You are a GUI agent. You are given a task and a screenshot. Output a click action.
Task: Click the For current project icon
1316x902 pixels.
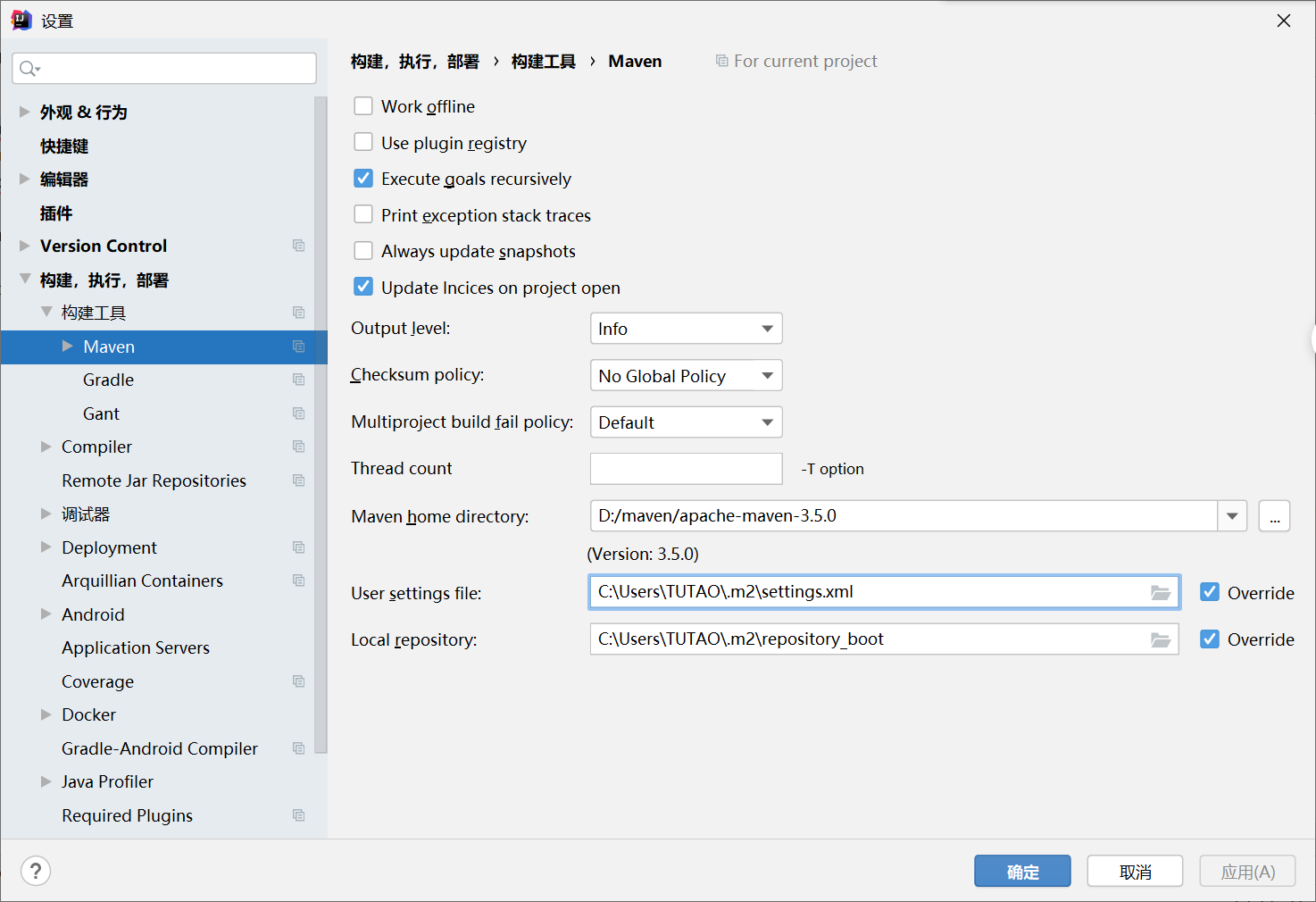pyautogui.click(x=721, y=61)
